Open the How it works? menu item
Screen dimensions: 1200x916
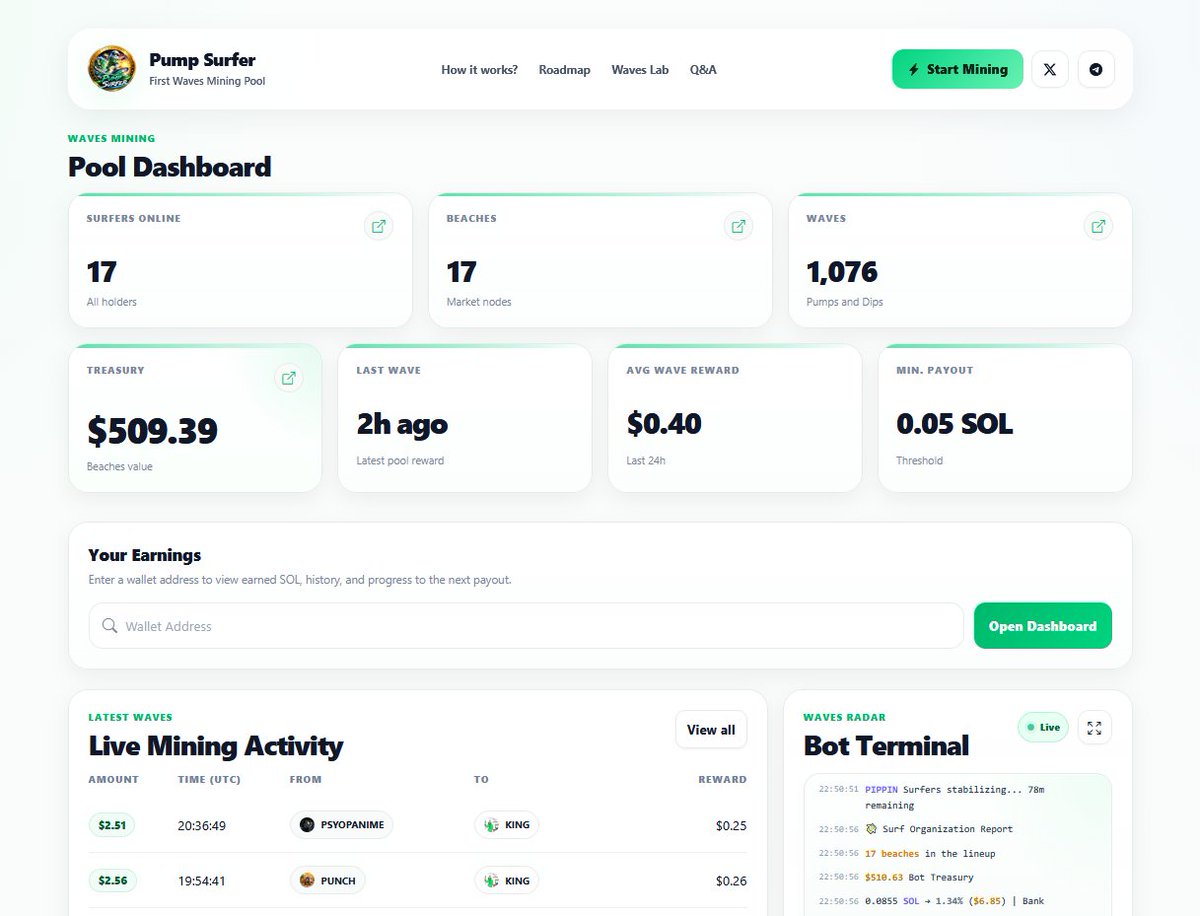tap(480, 70)
